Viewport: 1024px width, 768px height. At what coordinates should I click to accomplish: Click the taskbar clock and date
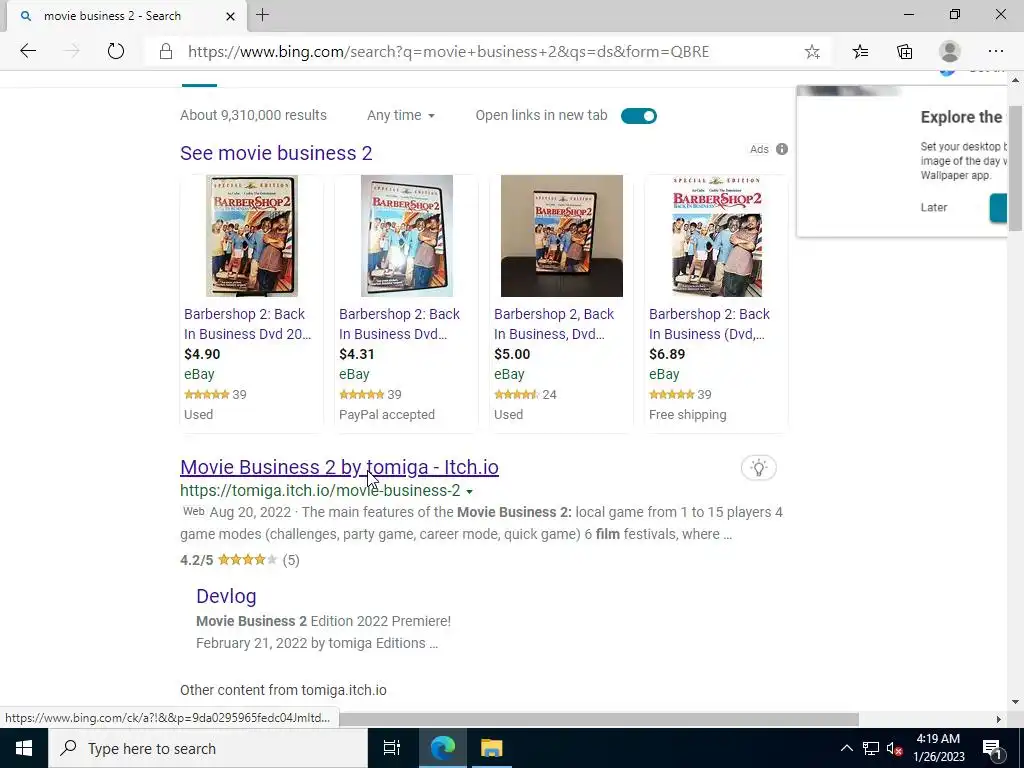click(938, 748)
